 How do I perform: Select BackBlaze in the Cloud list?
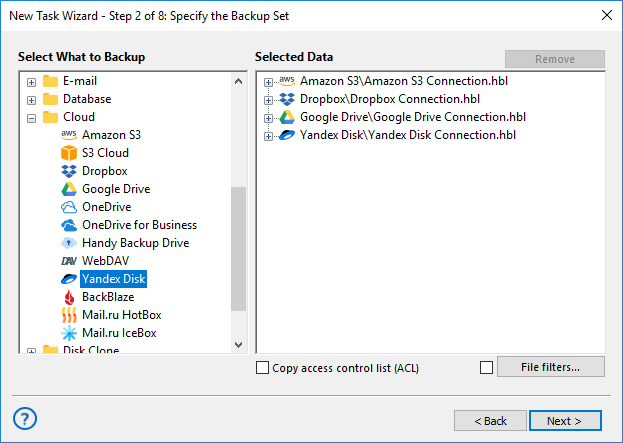108,297
